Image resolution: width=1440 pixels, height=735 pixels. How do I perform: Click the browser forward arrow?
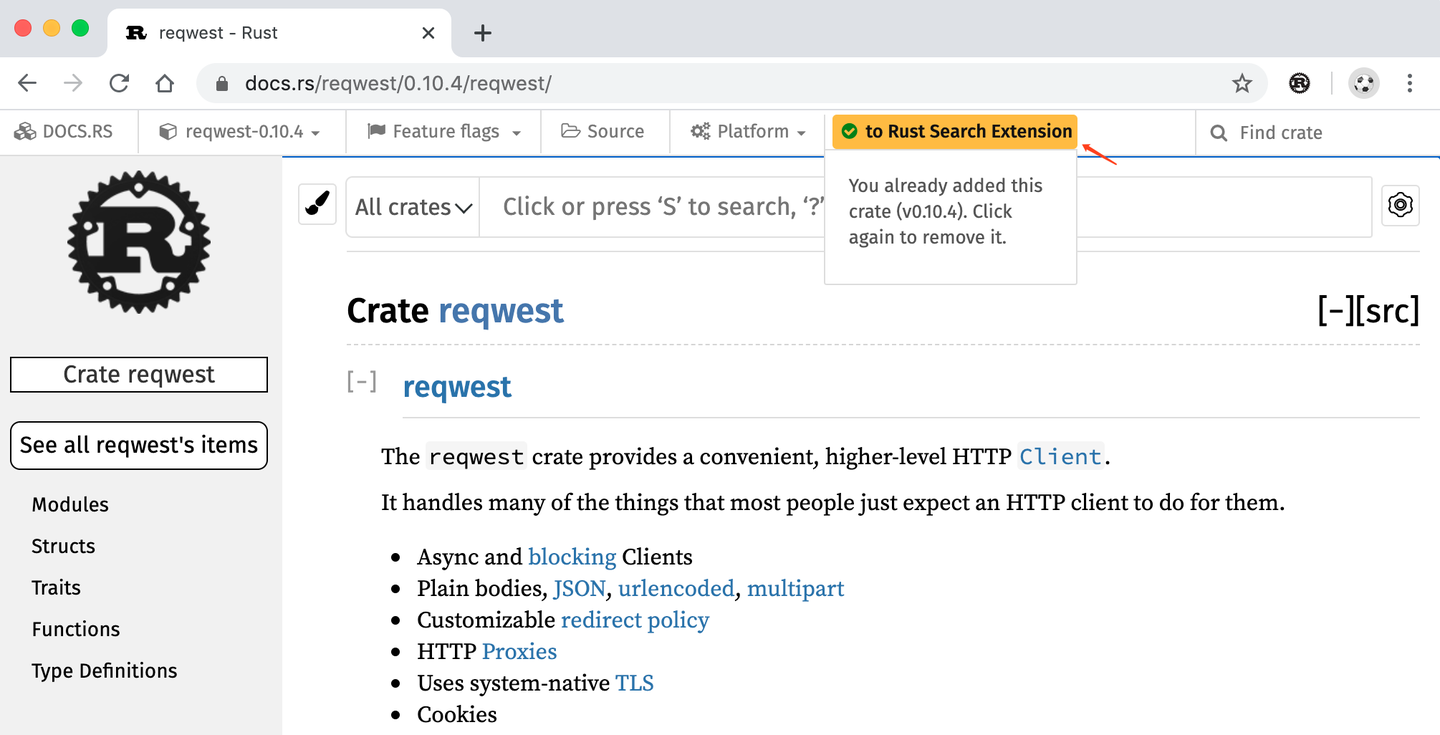[73, 83]
